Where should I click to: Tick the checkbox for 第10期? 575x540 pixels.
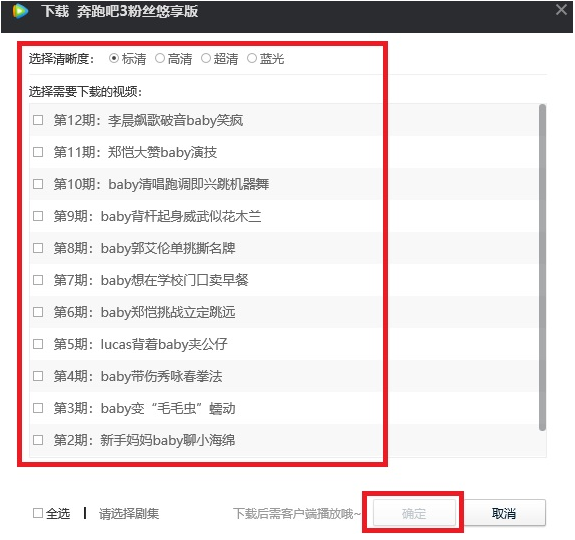pyautogui.click(x=38, y=184)
